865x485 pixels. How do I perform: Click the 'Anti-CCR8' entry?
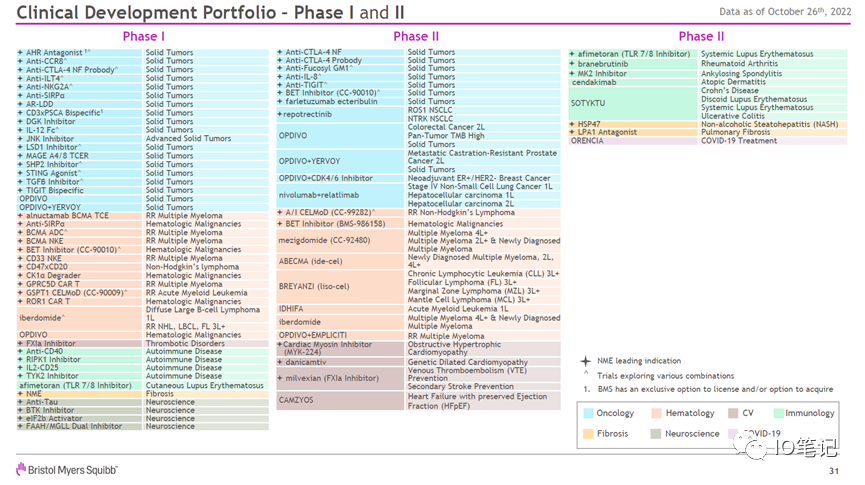click(x=45, y=61)
